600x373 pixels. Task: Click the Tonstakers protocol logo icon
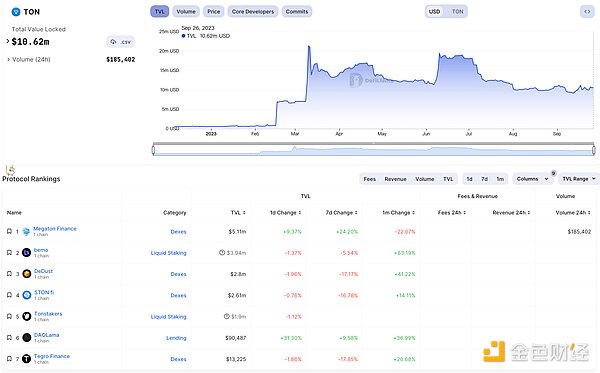click(26, 316)
